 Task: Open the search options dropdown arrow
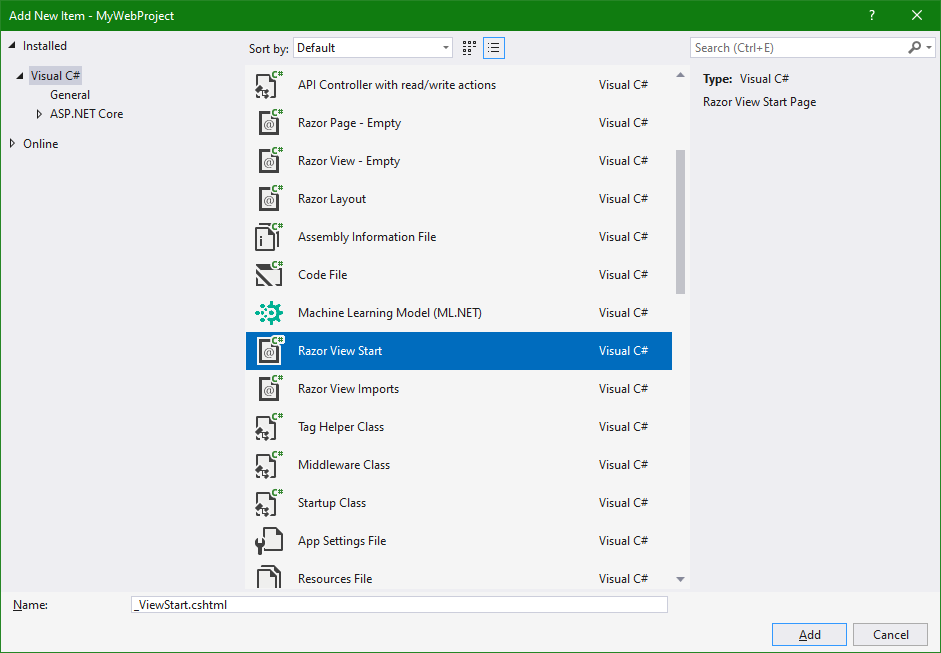point(929,47)
